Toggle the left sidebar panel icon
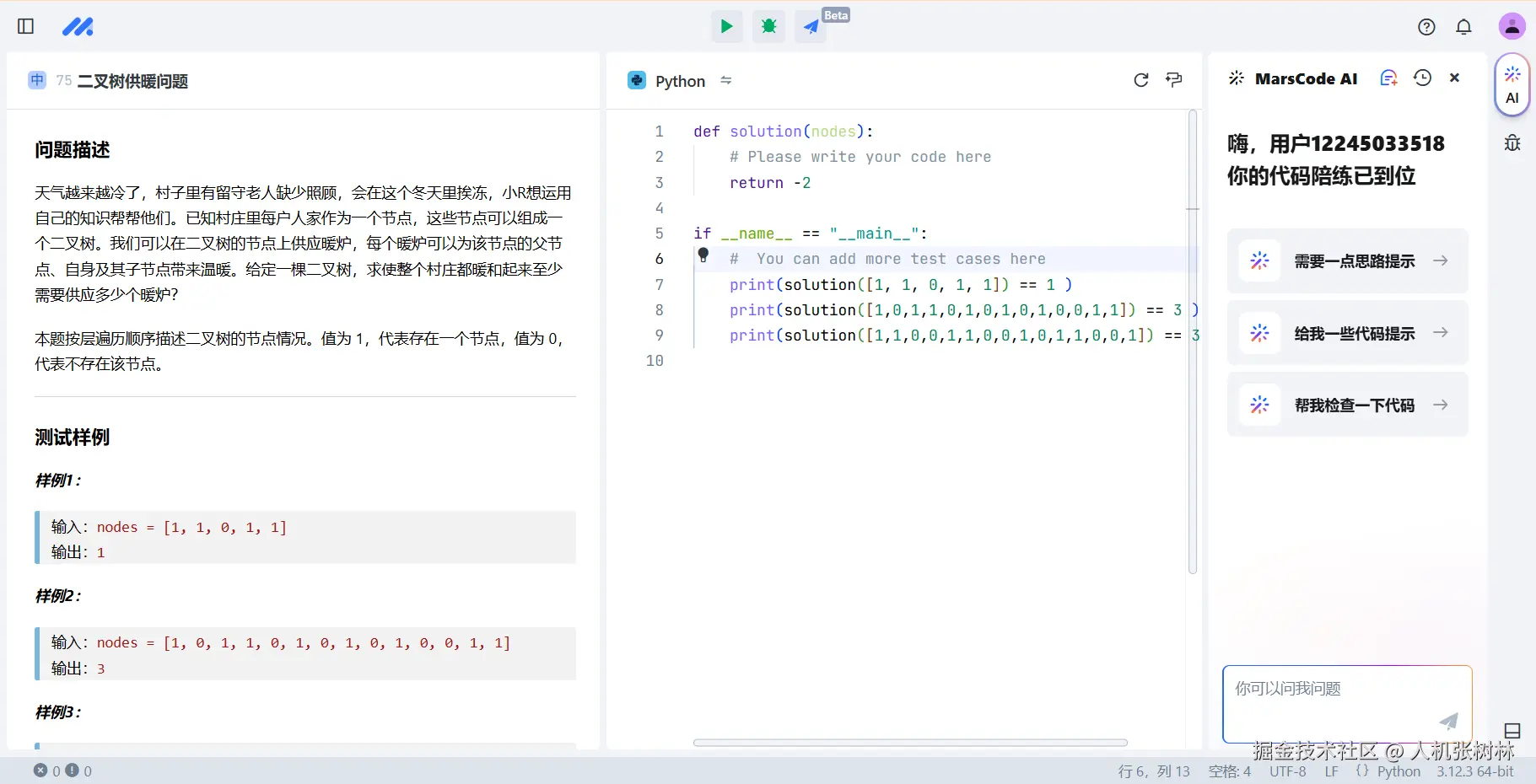This screenshot has width=1536, height=784. (26, 27)
